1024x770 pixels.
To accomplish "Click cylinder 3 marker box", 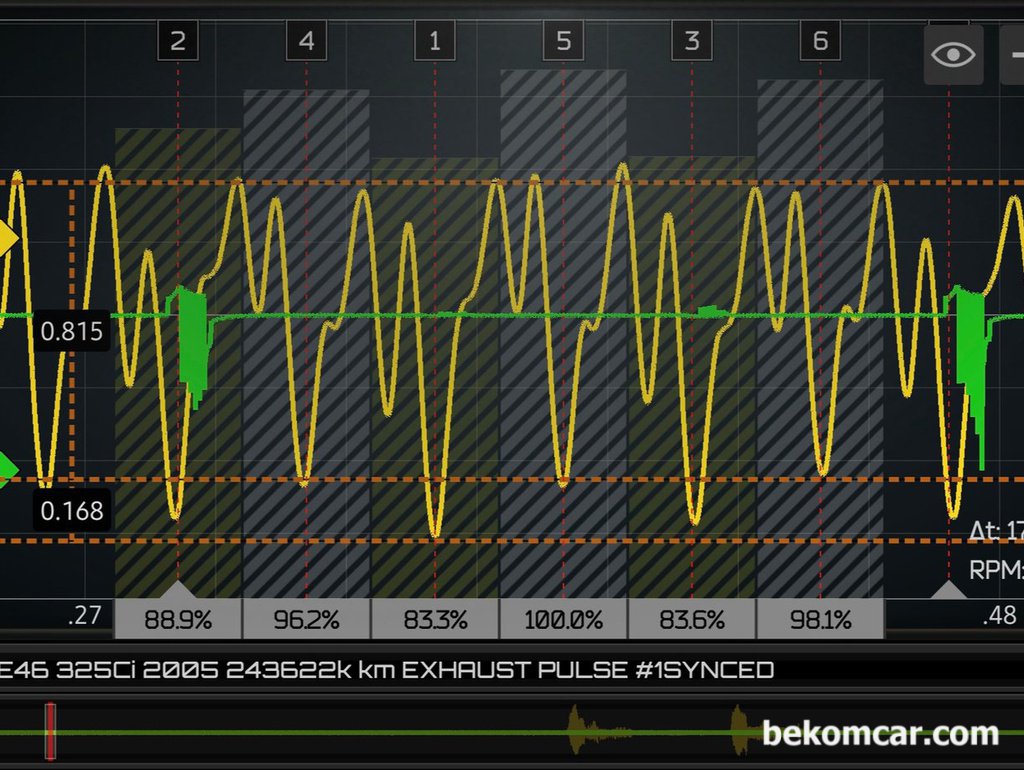I will [692, 41].
